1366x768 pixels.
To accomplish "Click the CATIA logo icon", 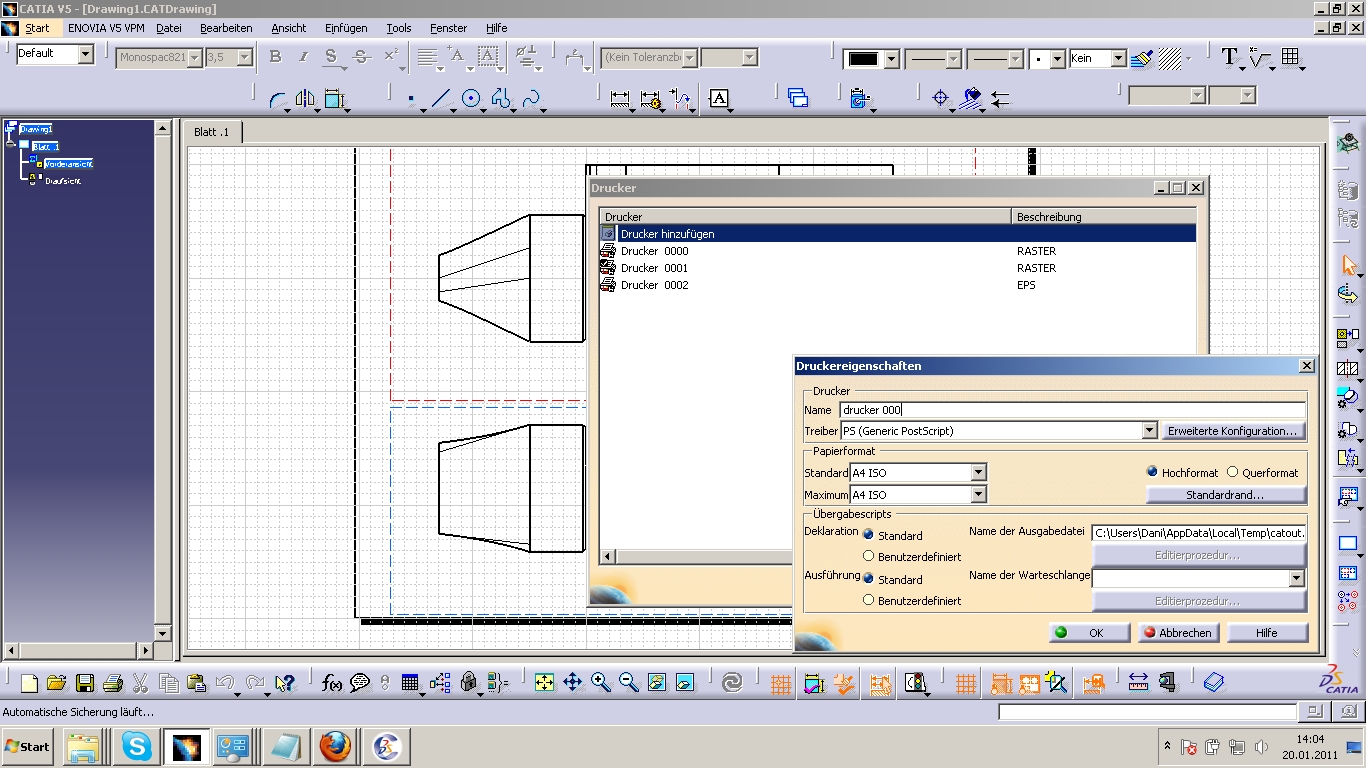I will [x=1339, y=679].
